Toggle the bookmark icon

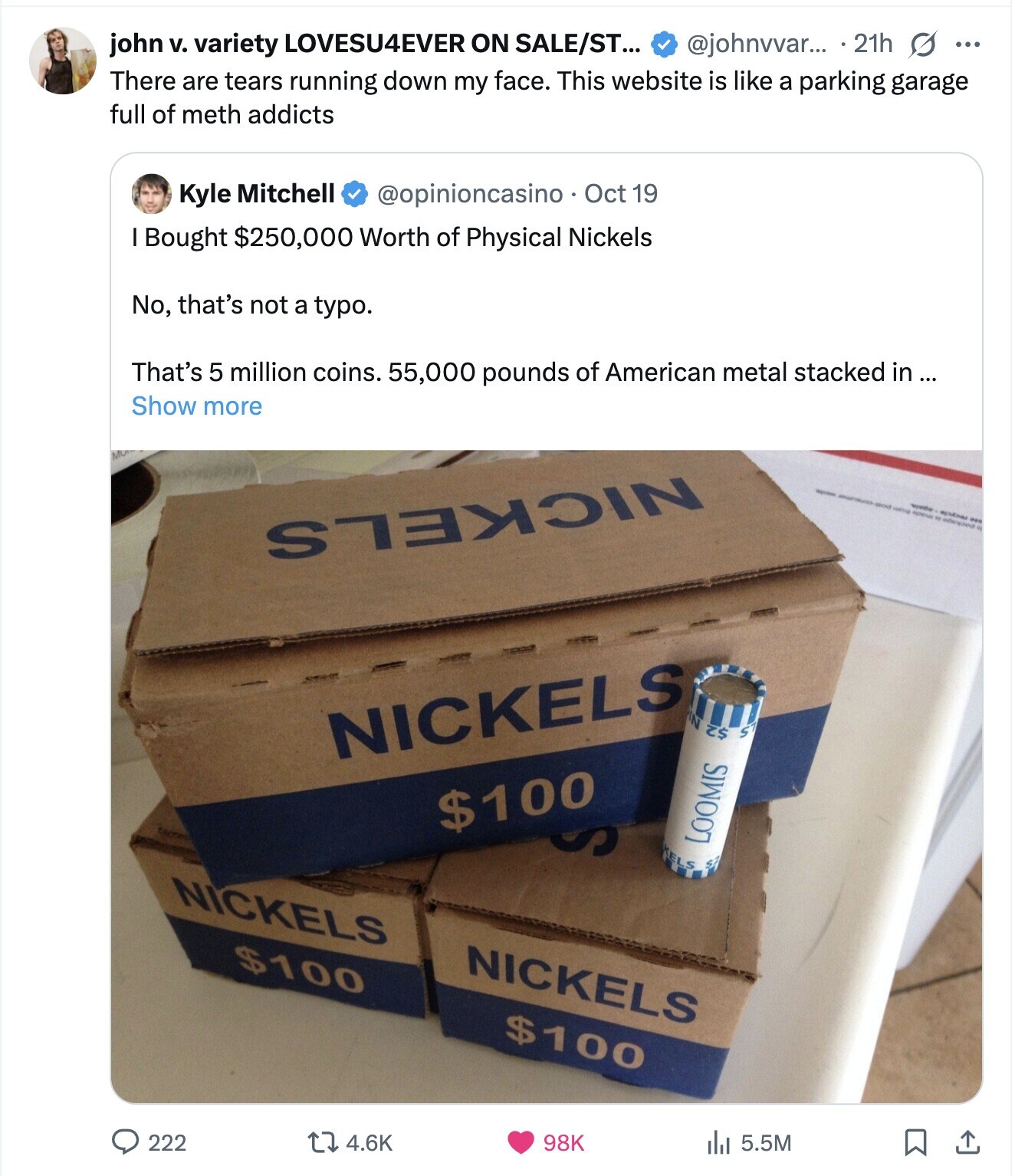tap(915, 1142)
